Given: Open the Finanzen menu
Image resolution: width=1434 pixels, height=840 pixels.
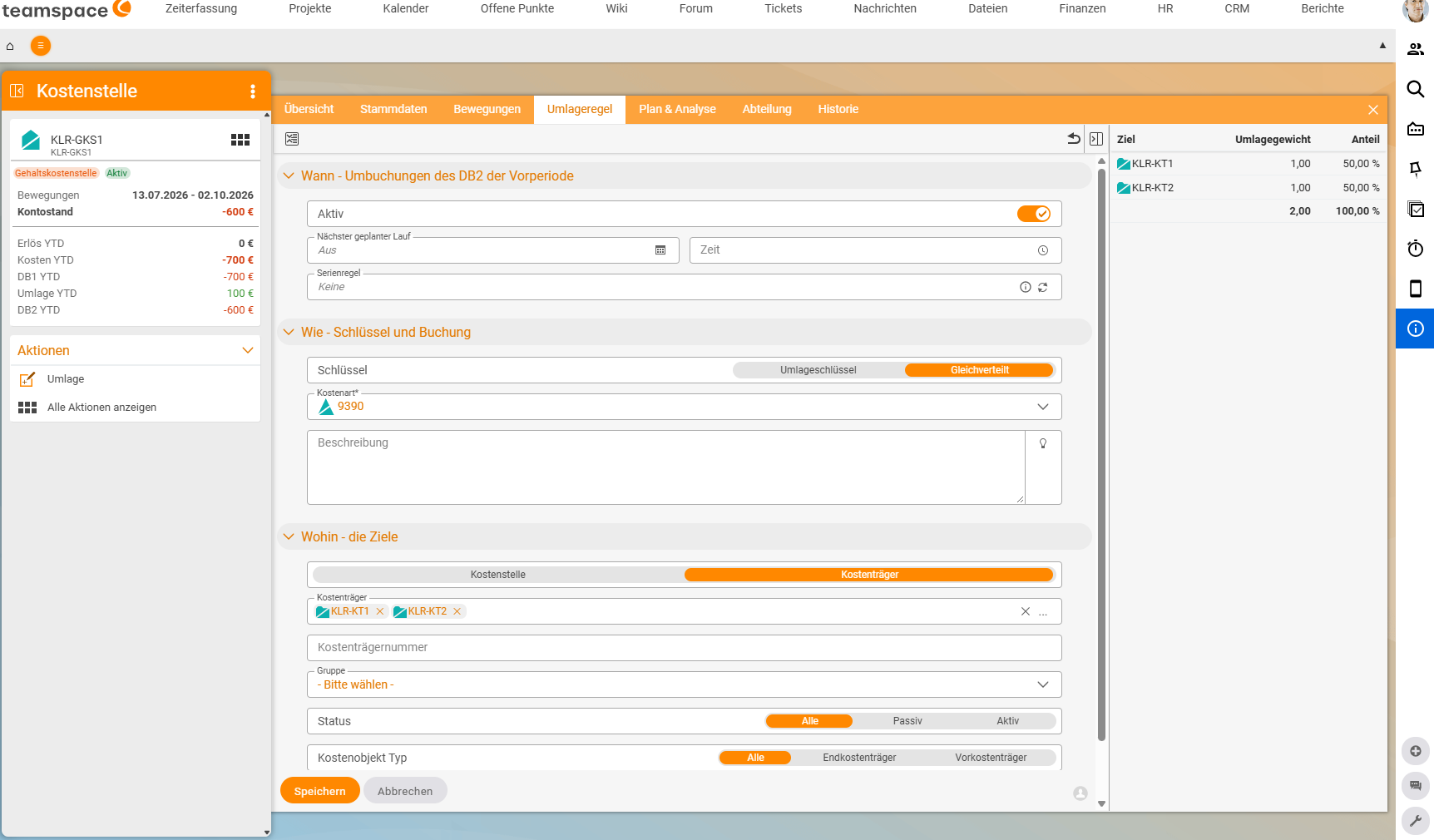Looking at the screenshot, I should click(1082, 8).
